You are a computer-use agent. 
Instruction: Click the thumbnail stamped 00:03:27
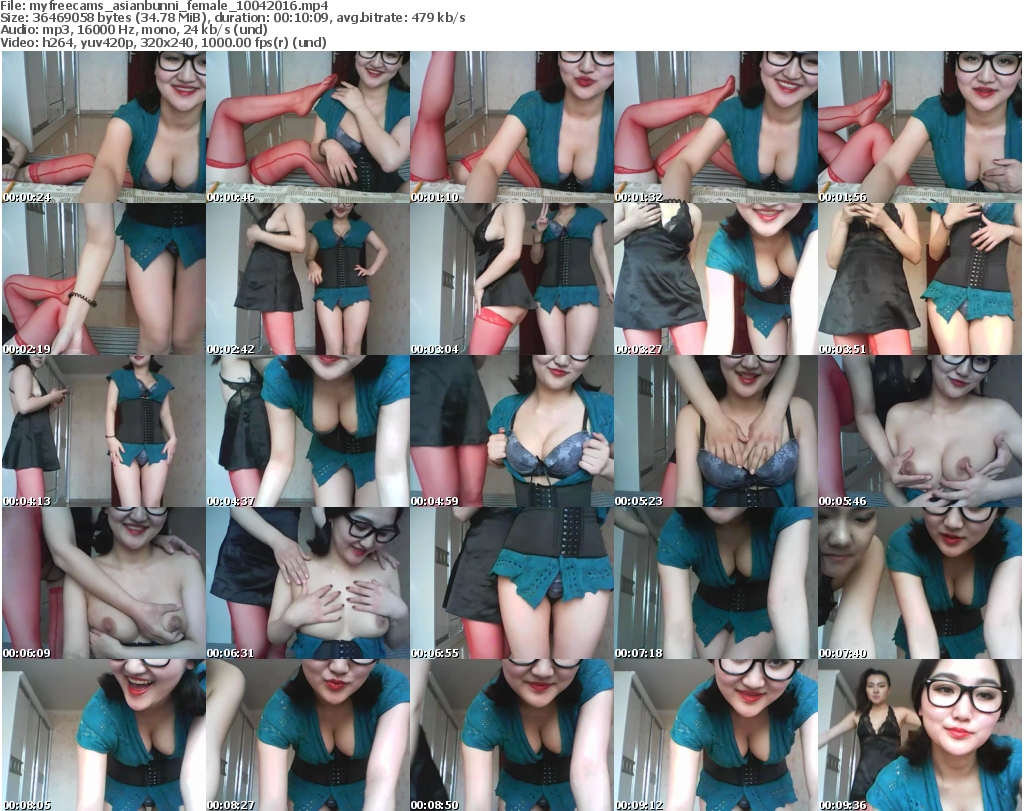(x=715, y=279)
